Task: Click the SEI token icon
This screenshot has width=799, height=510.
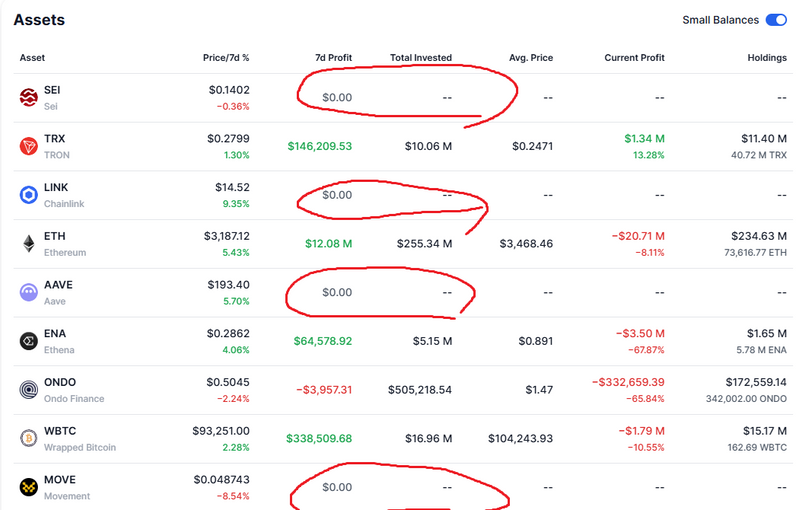Action: (x=29, y=98)
